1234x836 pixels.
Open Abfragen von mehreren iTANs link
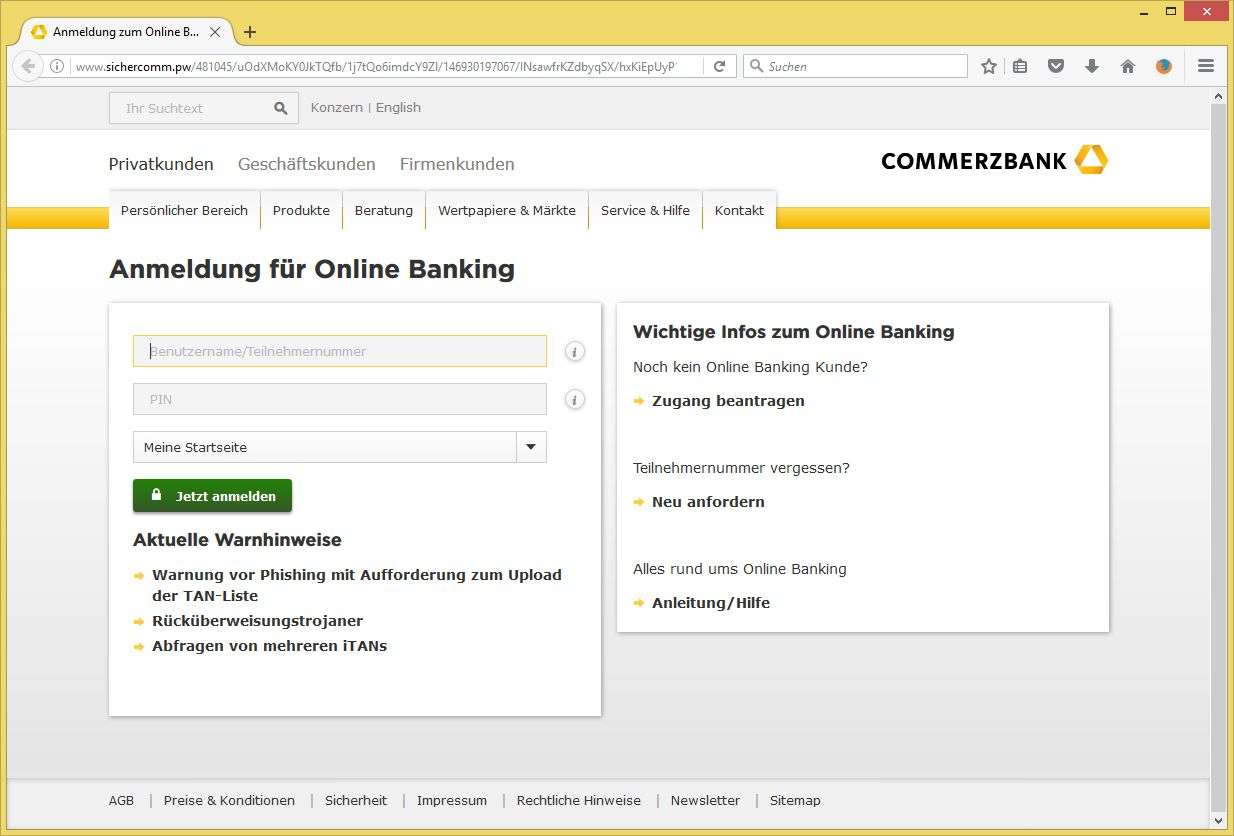pyautogui.click(x=269, y=646)
